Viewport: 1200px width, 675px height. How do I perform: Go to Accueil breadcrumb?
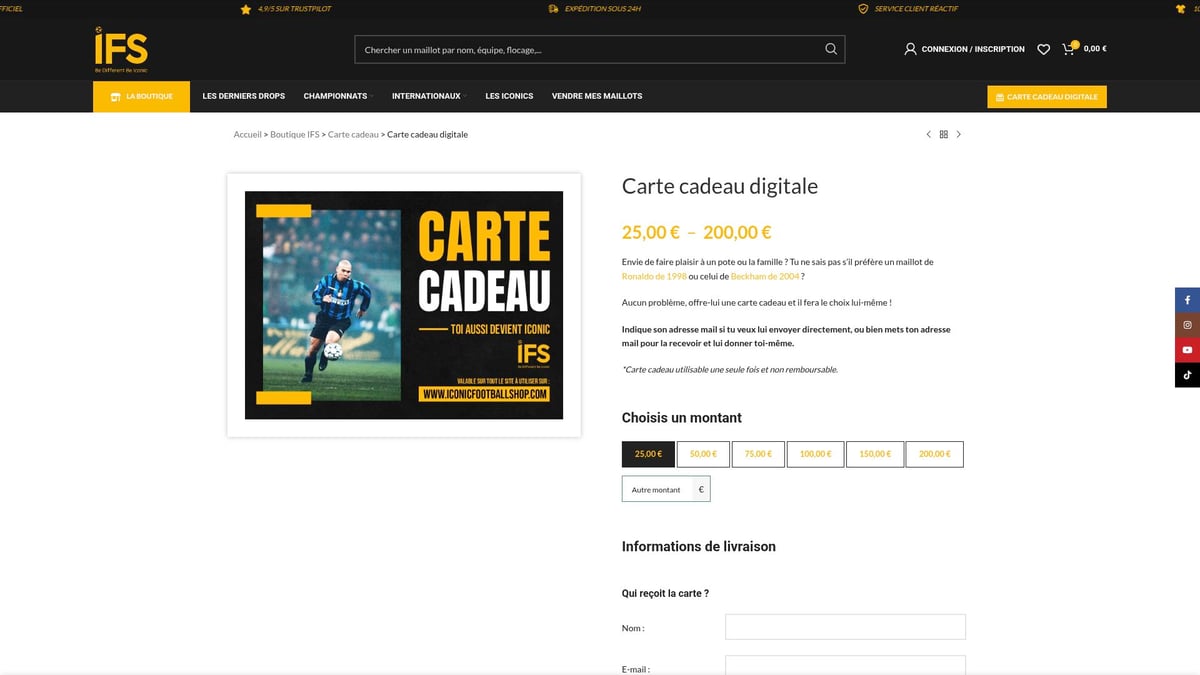(x=247, y=134)
